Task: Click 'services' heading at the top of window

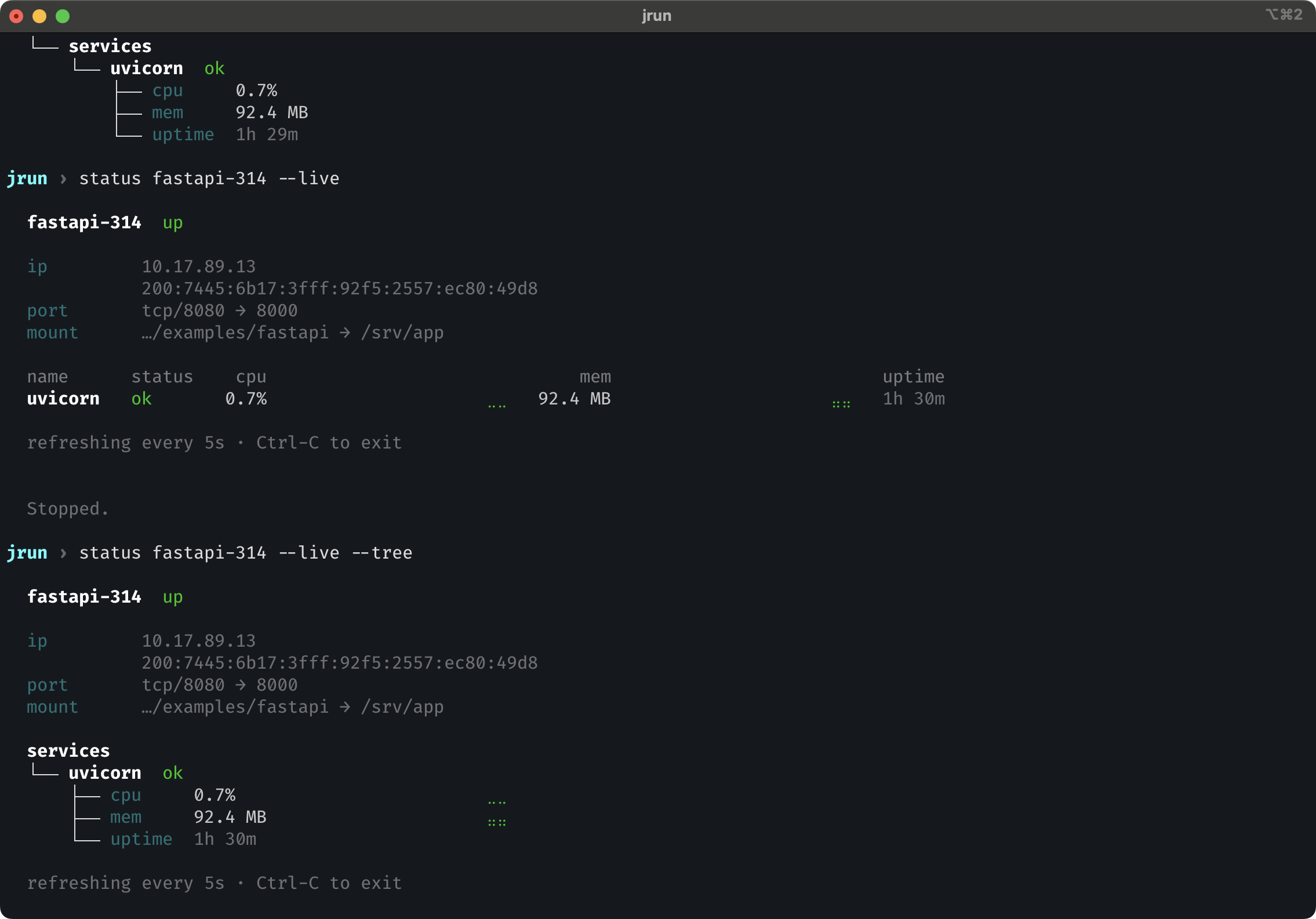Action: point(110,46)
